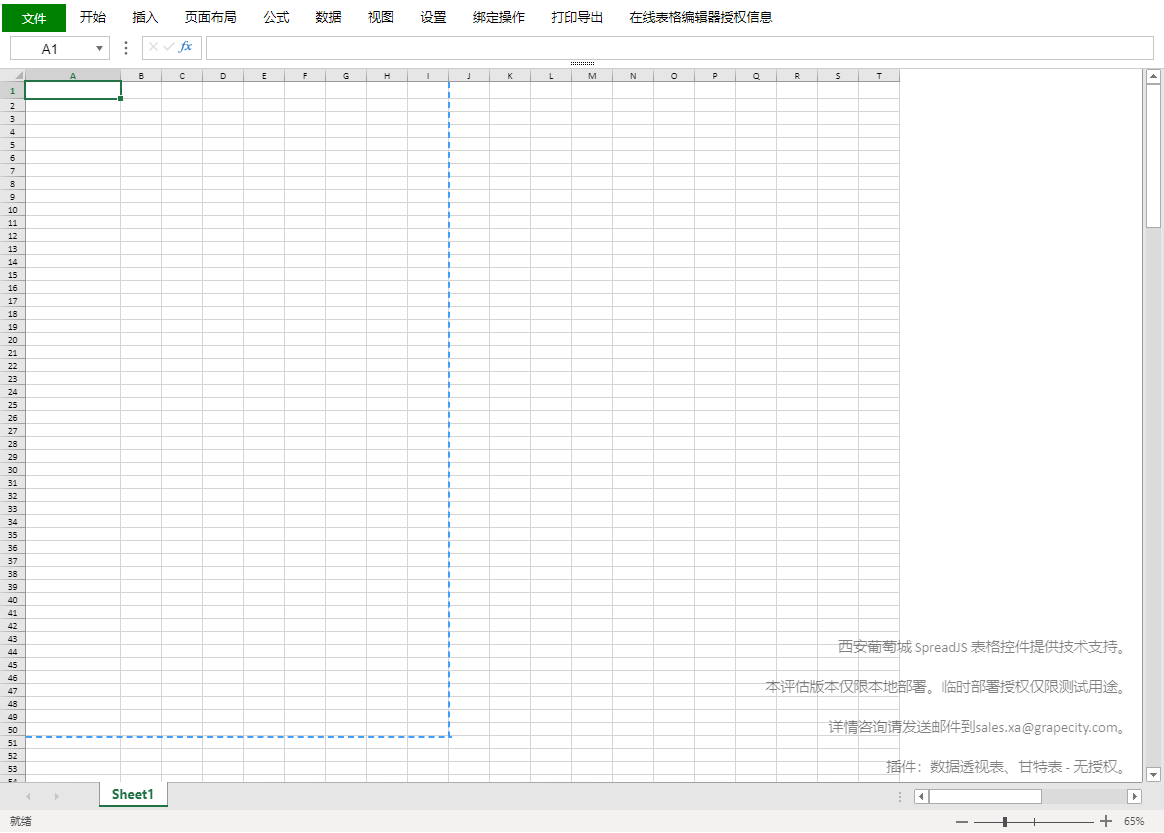Open the 公式 formulas tab
Screen dimensions: 1164x833
pos(276,18)
